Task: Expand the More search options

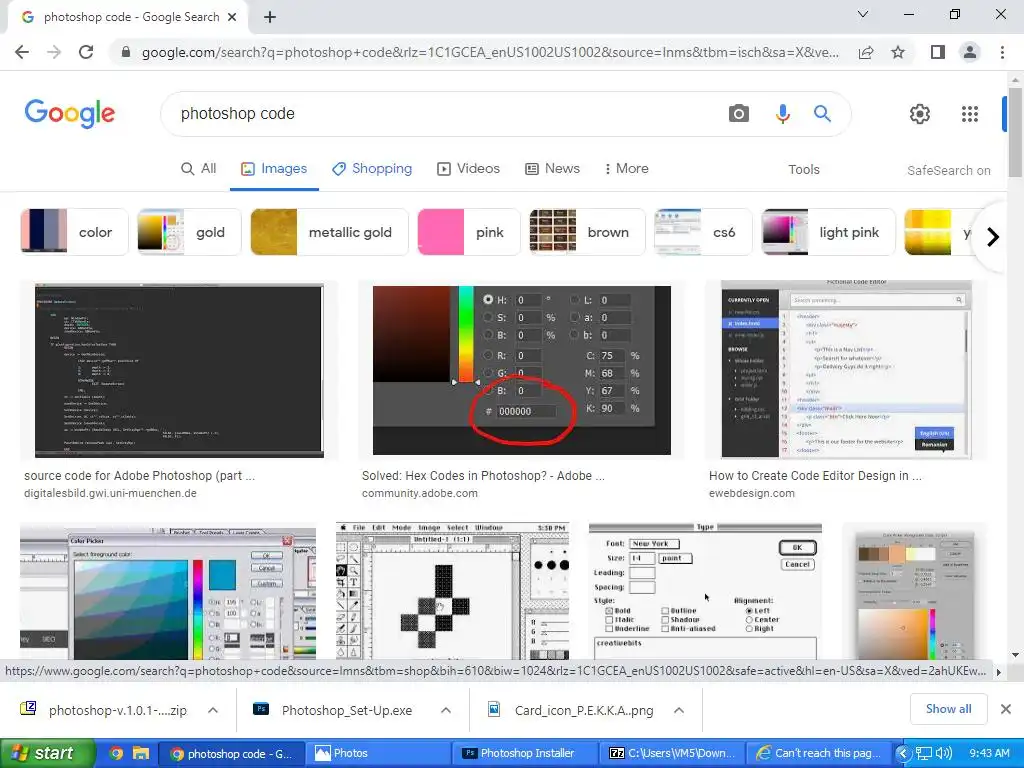Action: (x=626, y=168)
